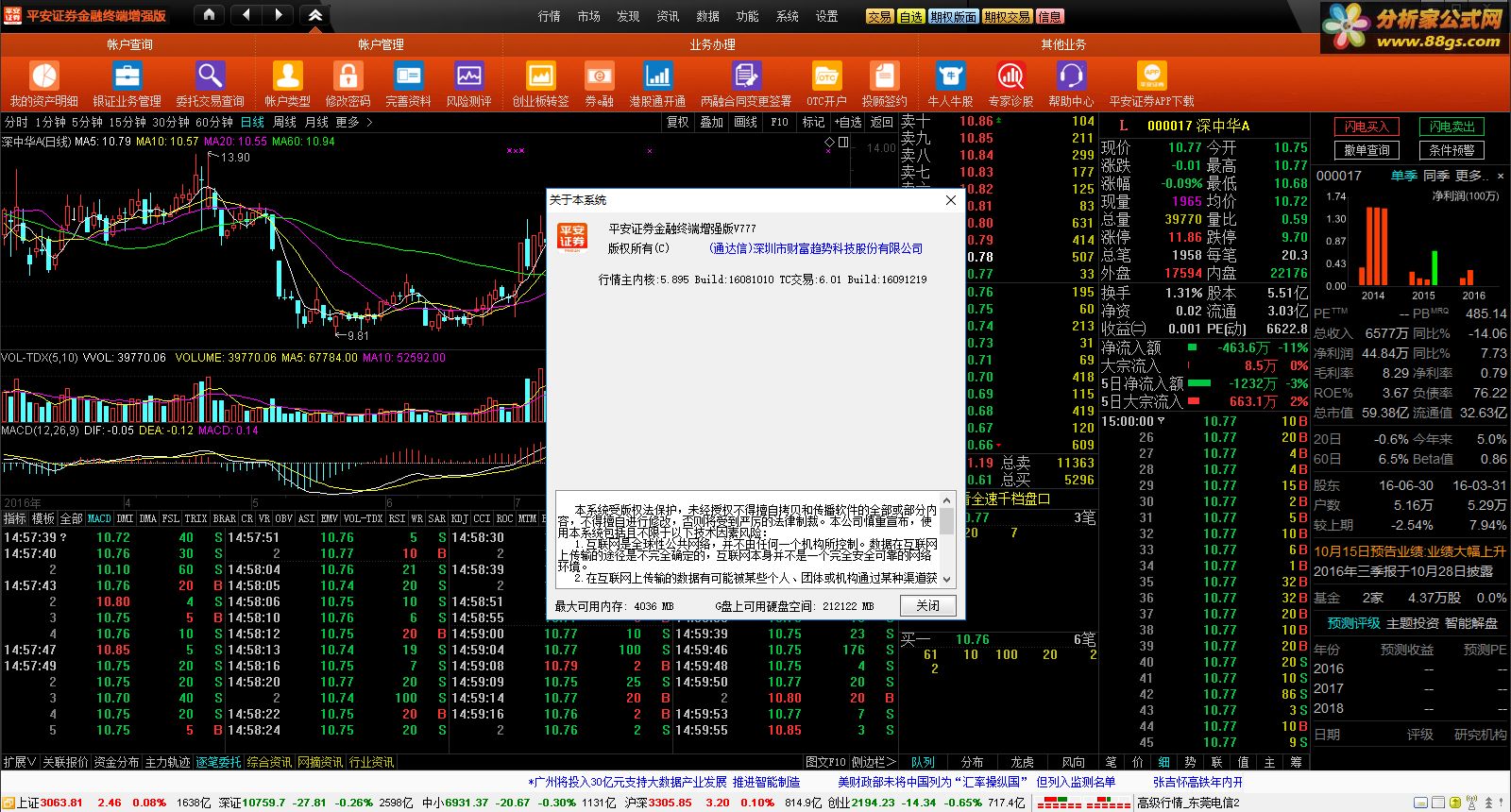Open 券e融 money icon
Screen dimensions: 1511x812
point(599,76)
